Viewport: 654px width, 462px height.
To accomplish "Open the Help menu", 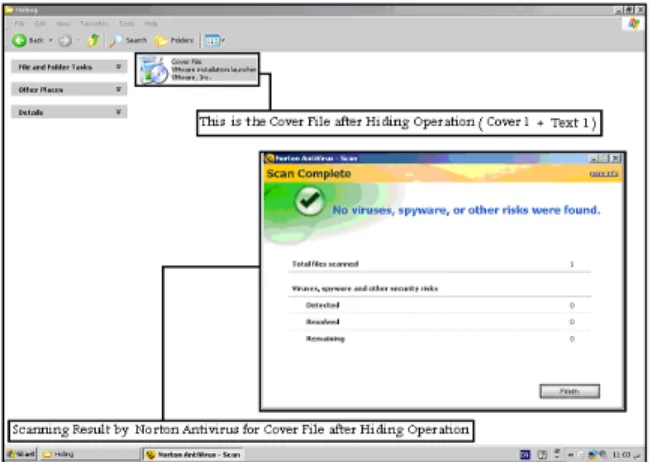I will (150, 23).
